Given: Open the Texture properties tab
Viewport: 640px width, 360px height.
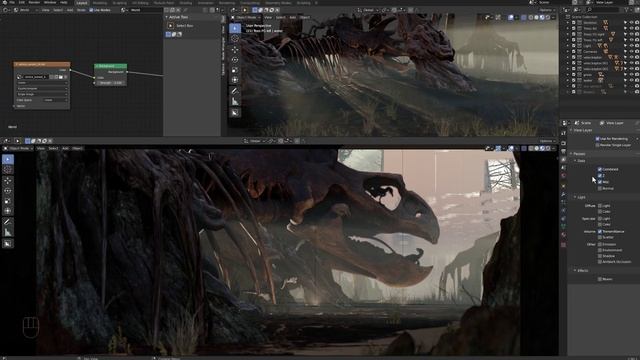Looking at the screenshot, I should tap(564, 244).
